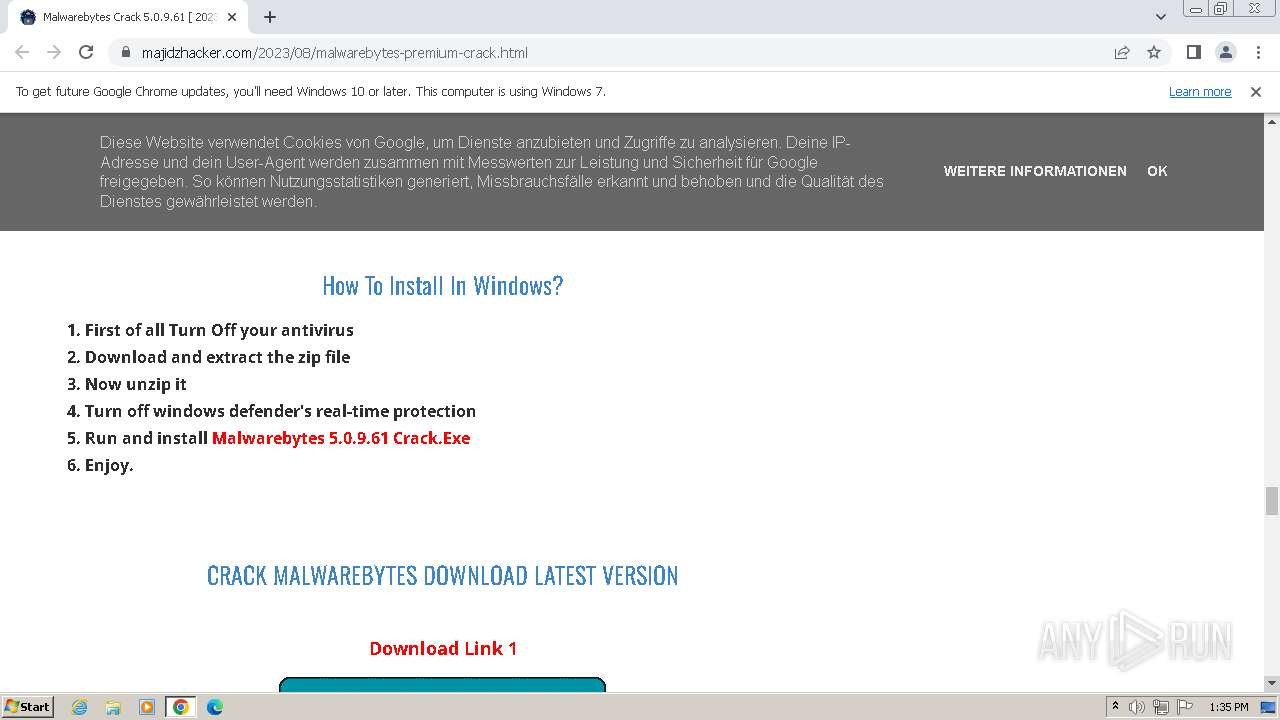
Task: Open Chrome profile avatar menu
Action: 1225,52
